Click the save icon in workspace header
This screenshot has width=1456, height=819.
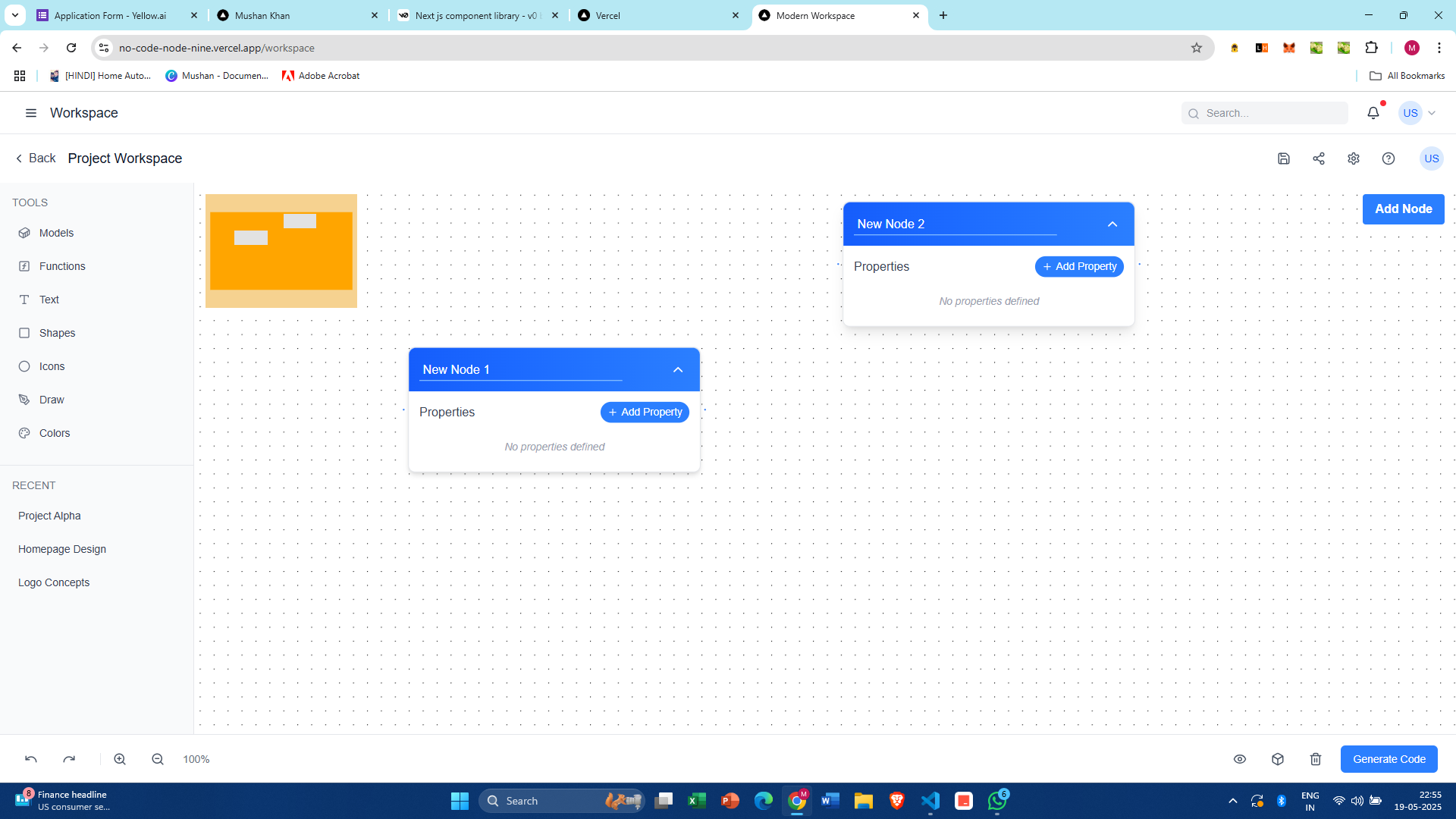1284,158
